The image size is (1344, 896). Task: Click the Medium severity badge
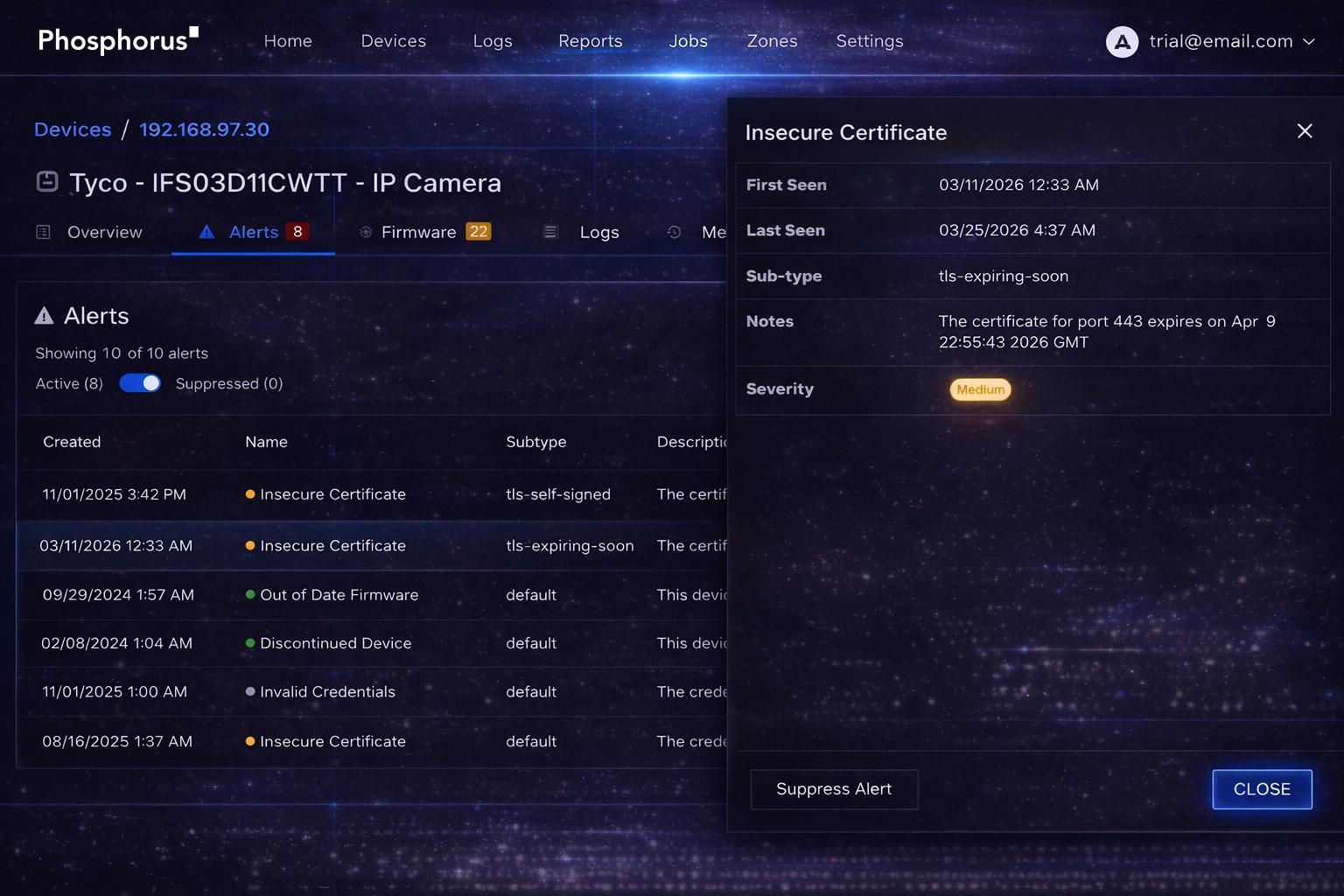pos(979,389)
